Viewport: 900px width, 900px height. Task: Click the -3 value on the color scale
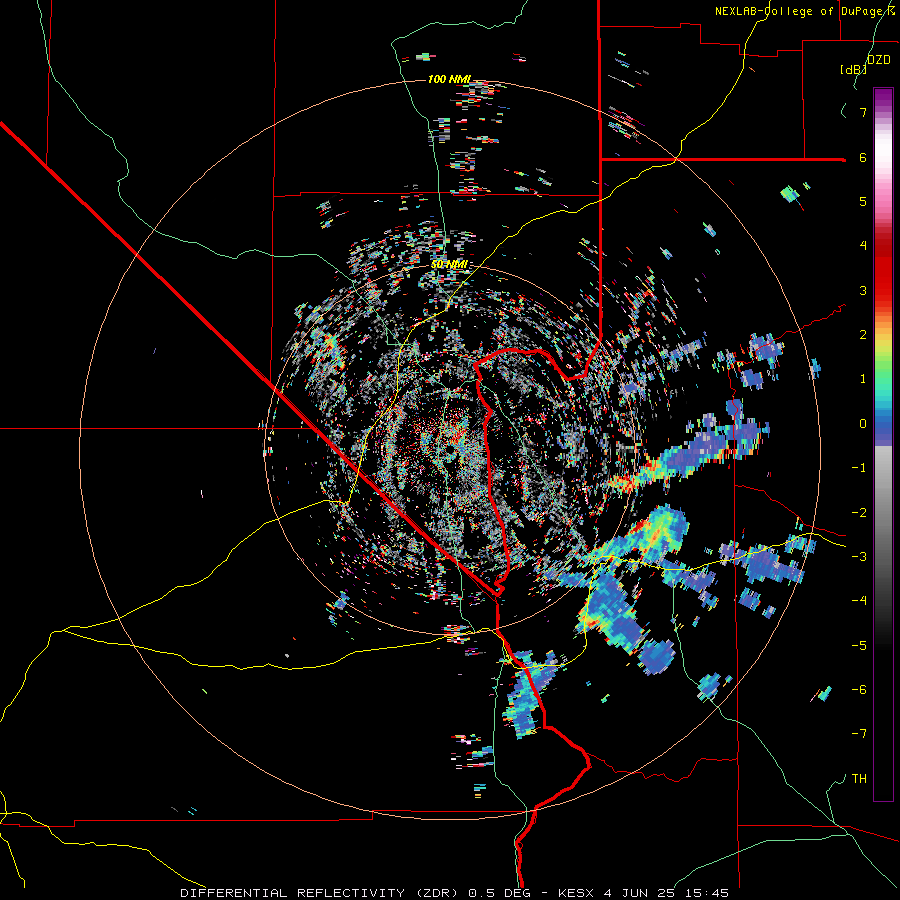pyautogui.click(x=859, y=557)
